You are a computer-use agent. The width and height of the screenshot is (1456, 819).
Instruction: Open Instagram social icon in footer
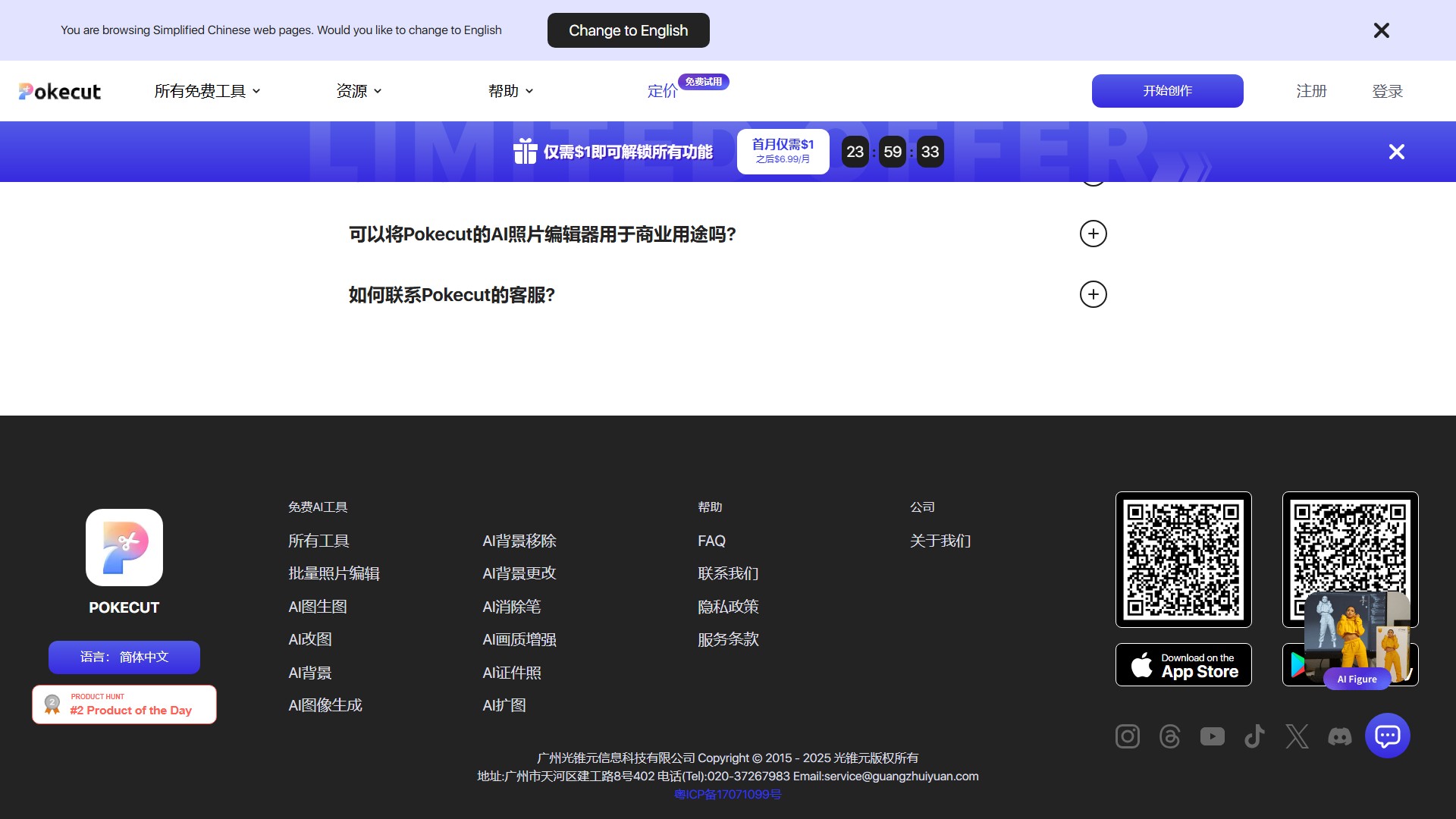click(1127, 736)
